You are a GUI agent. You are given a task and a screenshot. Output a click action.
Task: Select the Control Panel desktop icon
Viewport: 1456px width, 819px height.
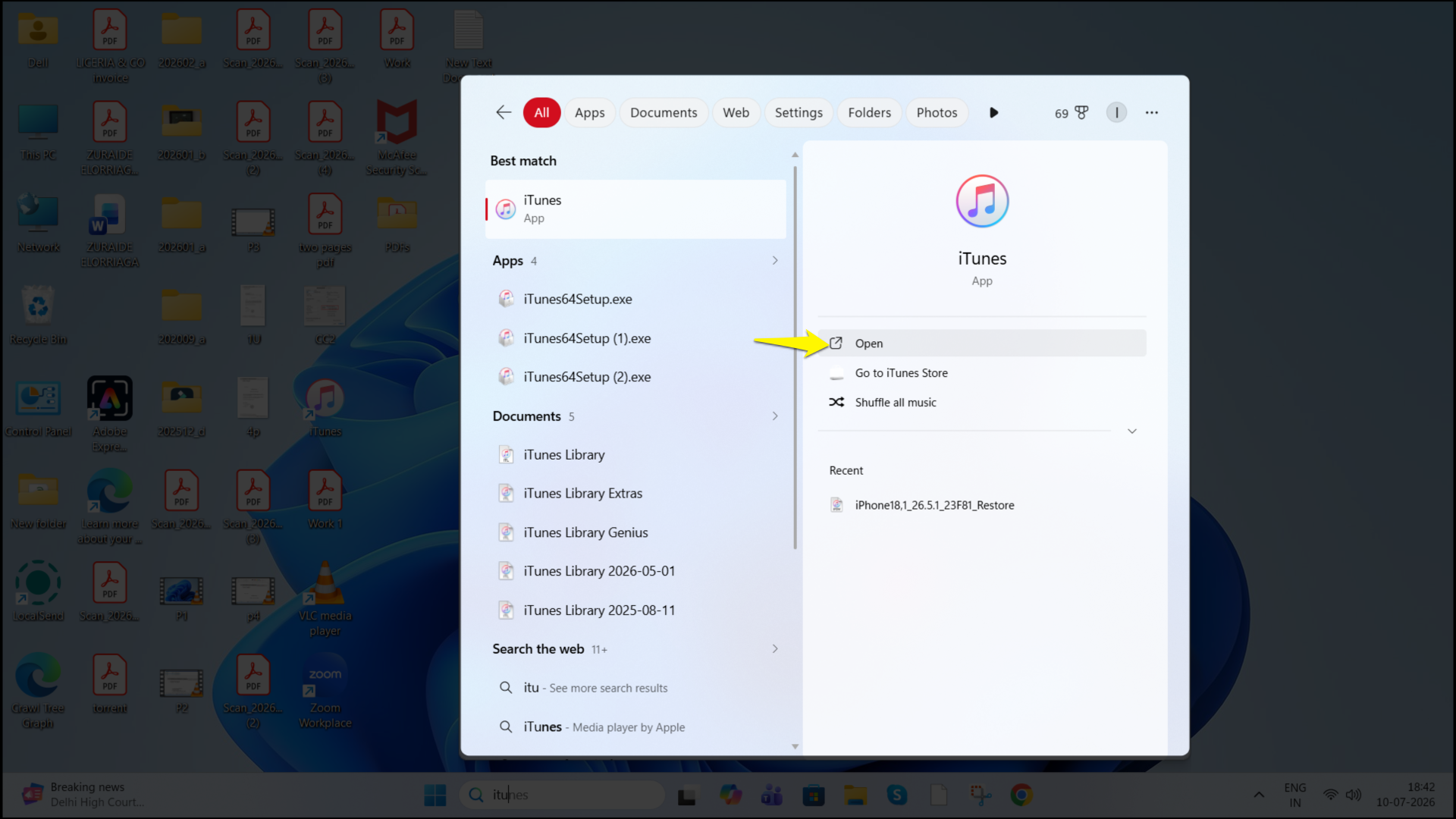38,409
